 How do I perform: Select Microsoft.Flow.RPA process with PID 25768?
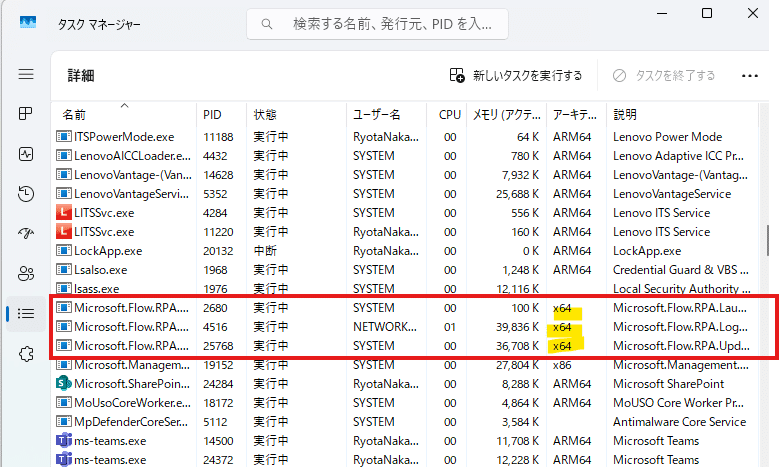(x=405, y=346)
